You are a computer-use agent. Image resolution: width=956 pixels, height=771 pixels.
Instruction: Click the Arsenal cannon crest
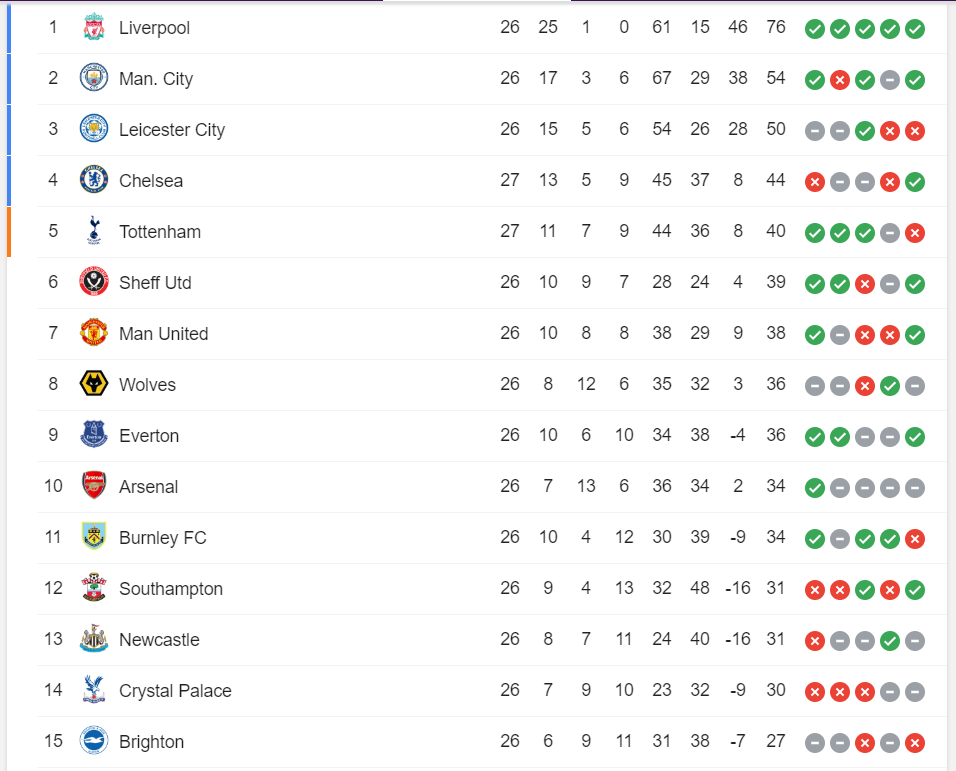pos(94,486)
